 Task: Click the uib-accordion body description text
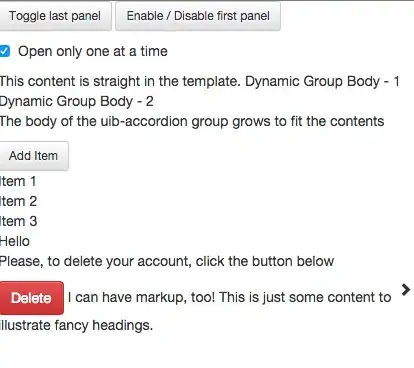[192, 121]
